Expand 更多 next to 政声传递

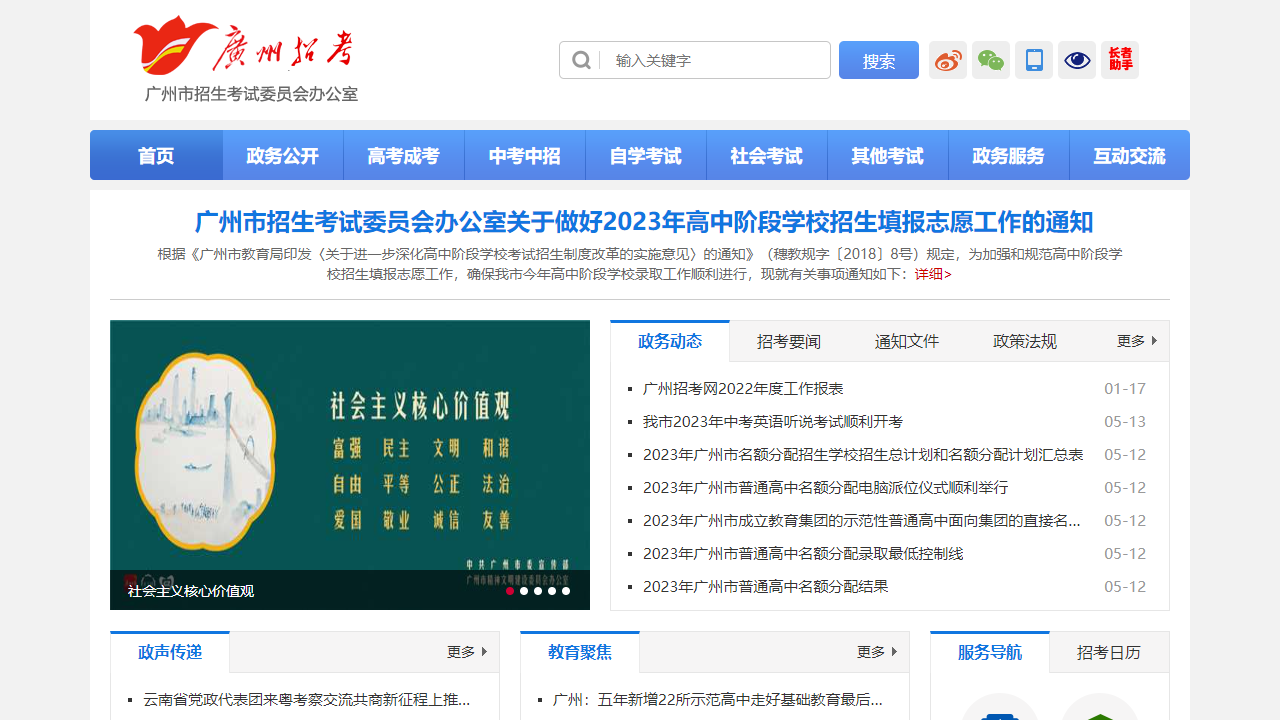click(467, 652)
